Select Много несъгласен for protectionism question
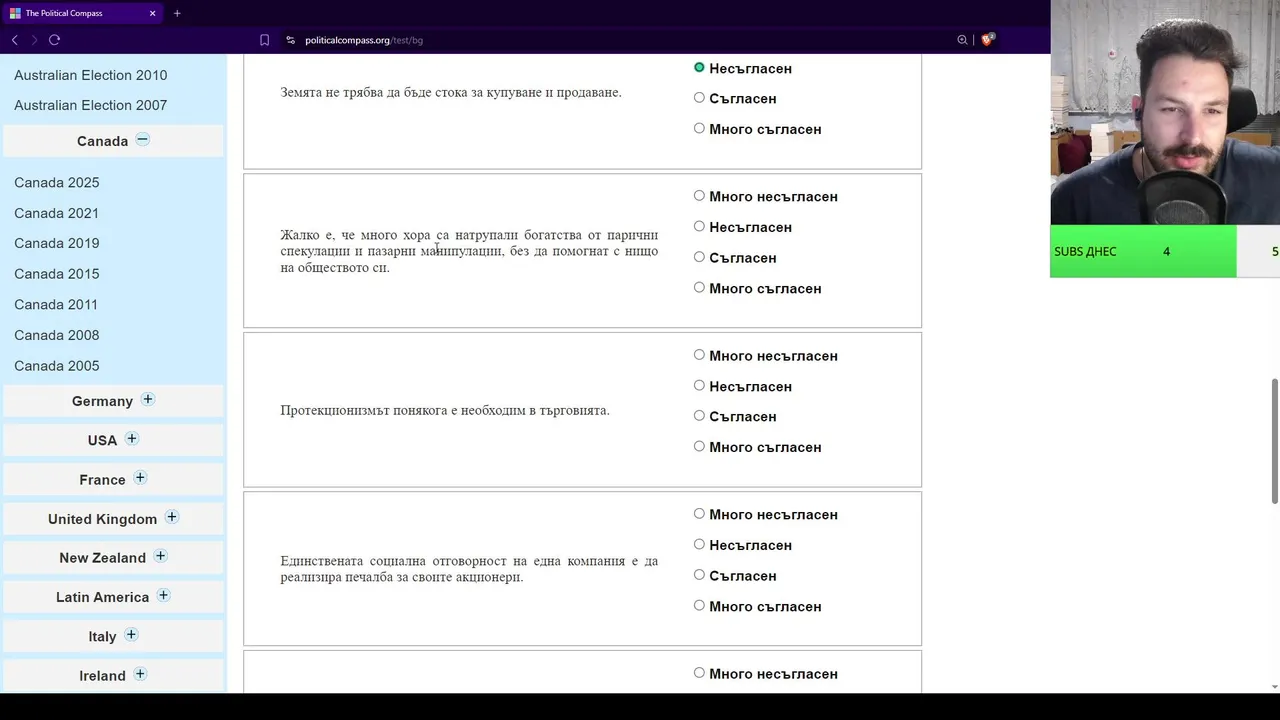This screenshot has height=720, width=1280. click(x=699, y=355)
